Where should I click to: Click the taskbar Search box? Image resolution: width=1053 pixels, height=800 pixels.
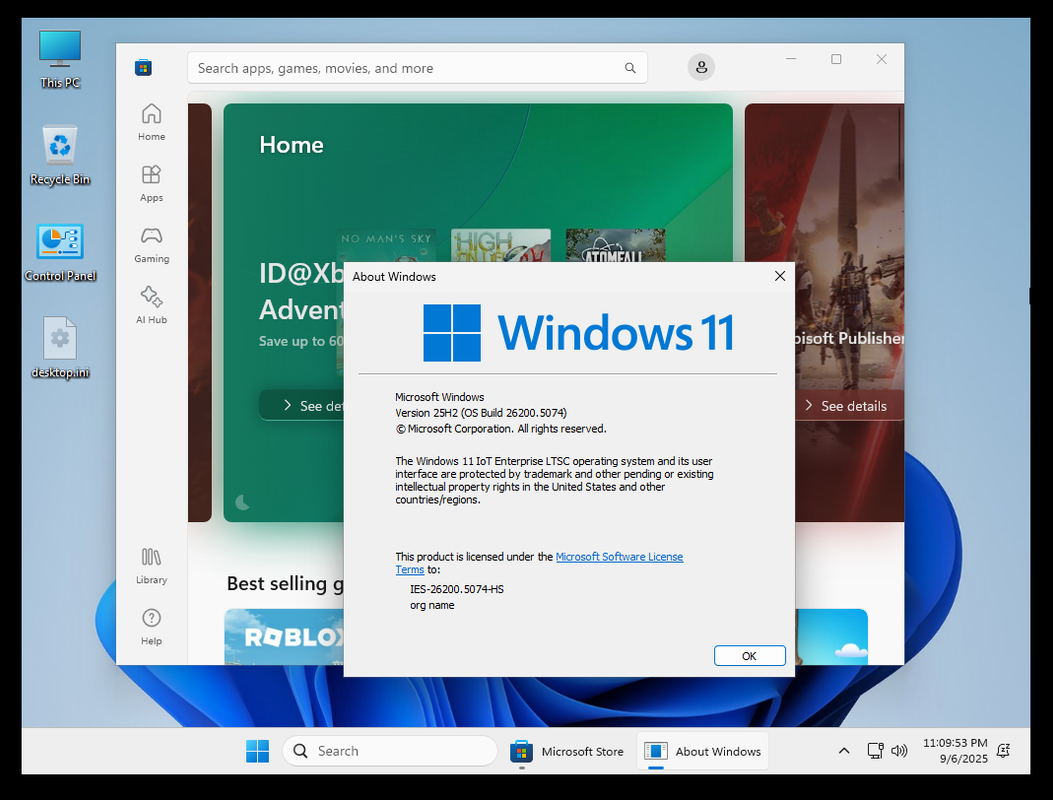click(390, 751)
